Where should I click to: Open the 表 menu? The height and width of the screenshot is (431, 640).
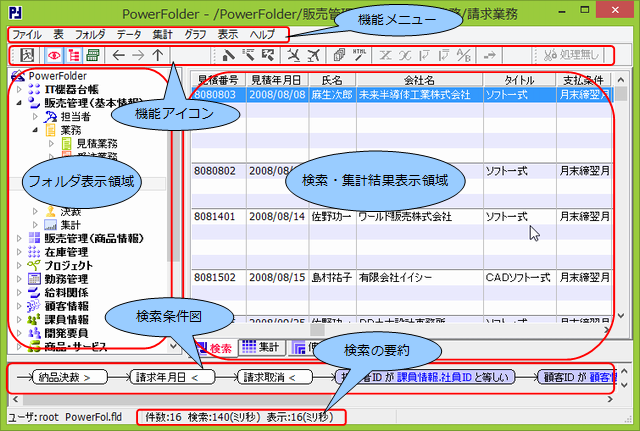[58, 35]
